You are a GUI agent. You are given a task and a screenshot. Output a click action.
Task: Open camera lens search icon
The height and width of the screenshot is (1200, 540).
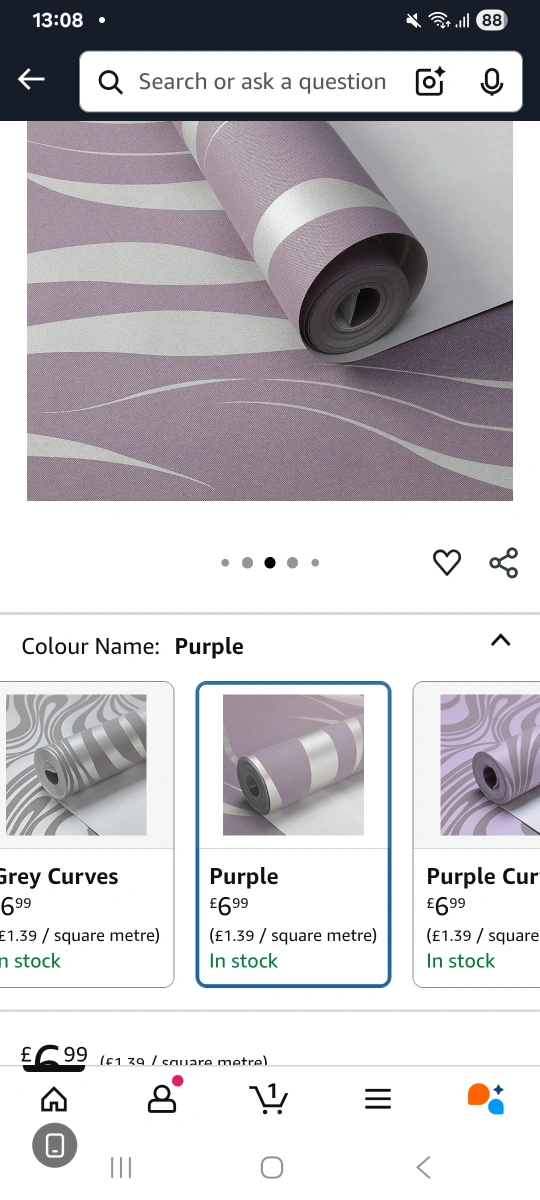[430, 82]
